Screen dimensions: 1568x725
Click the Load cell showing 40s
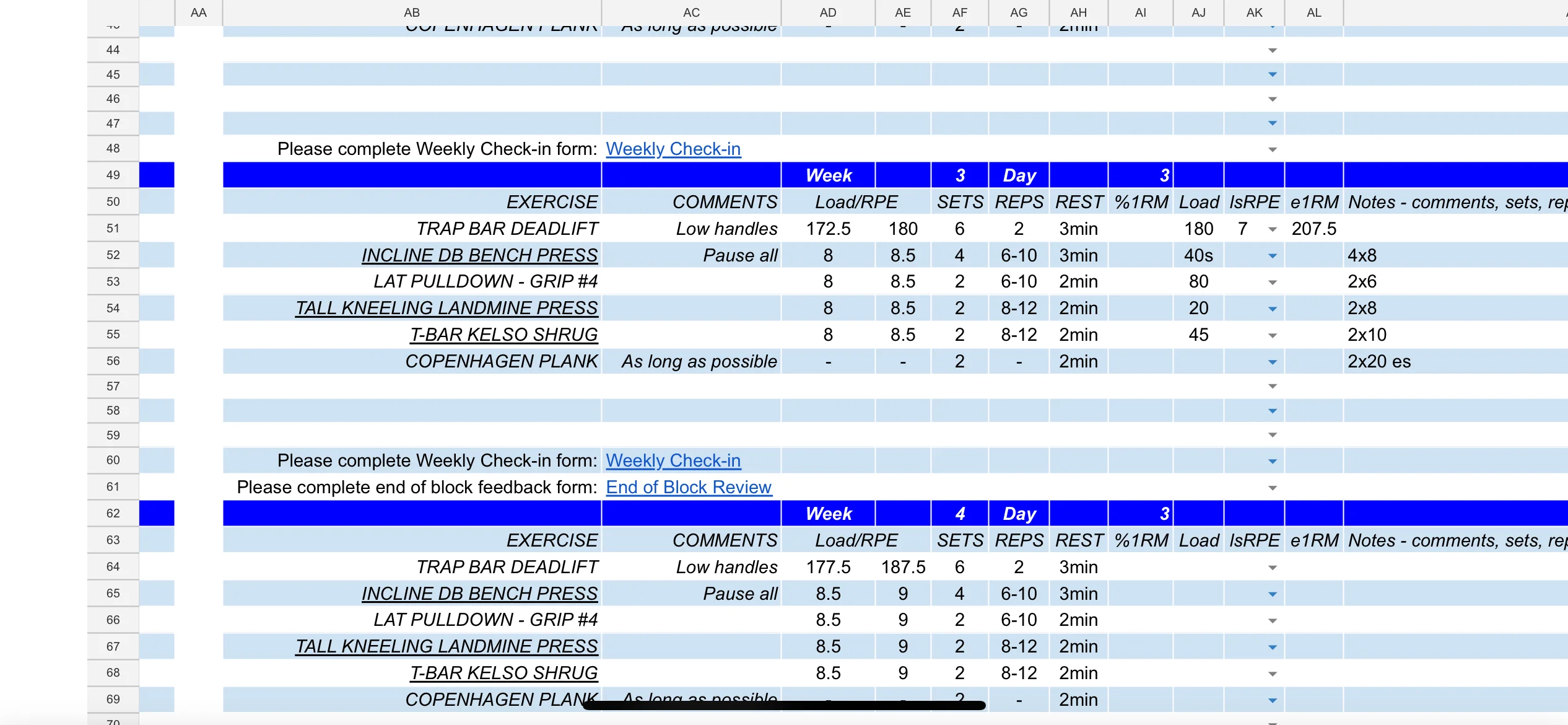tap(1198, 255)
